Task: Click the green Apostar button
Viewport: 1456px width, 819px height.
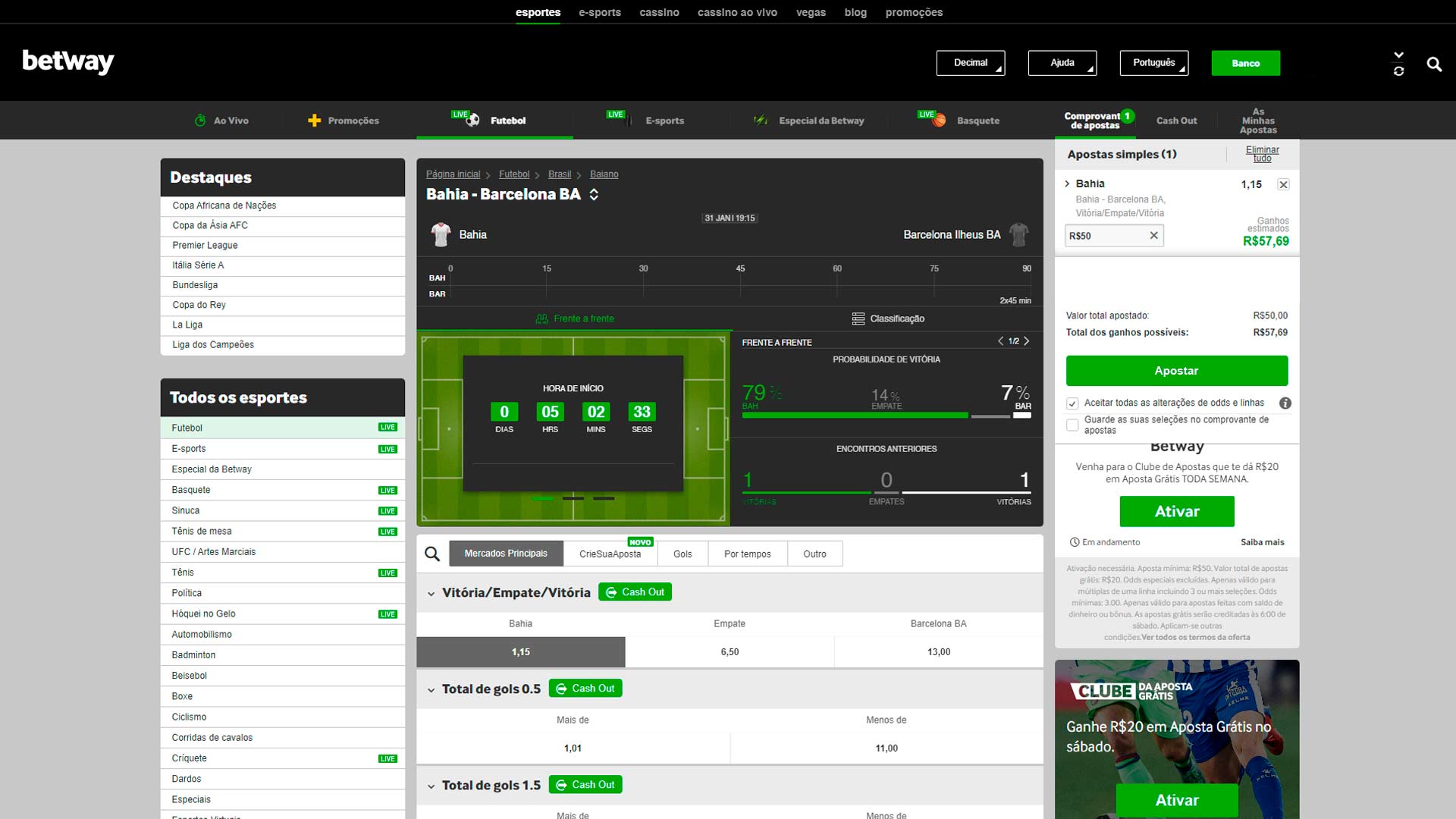Action: [x=1176, y=371]
